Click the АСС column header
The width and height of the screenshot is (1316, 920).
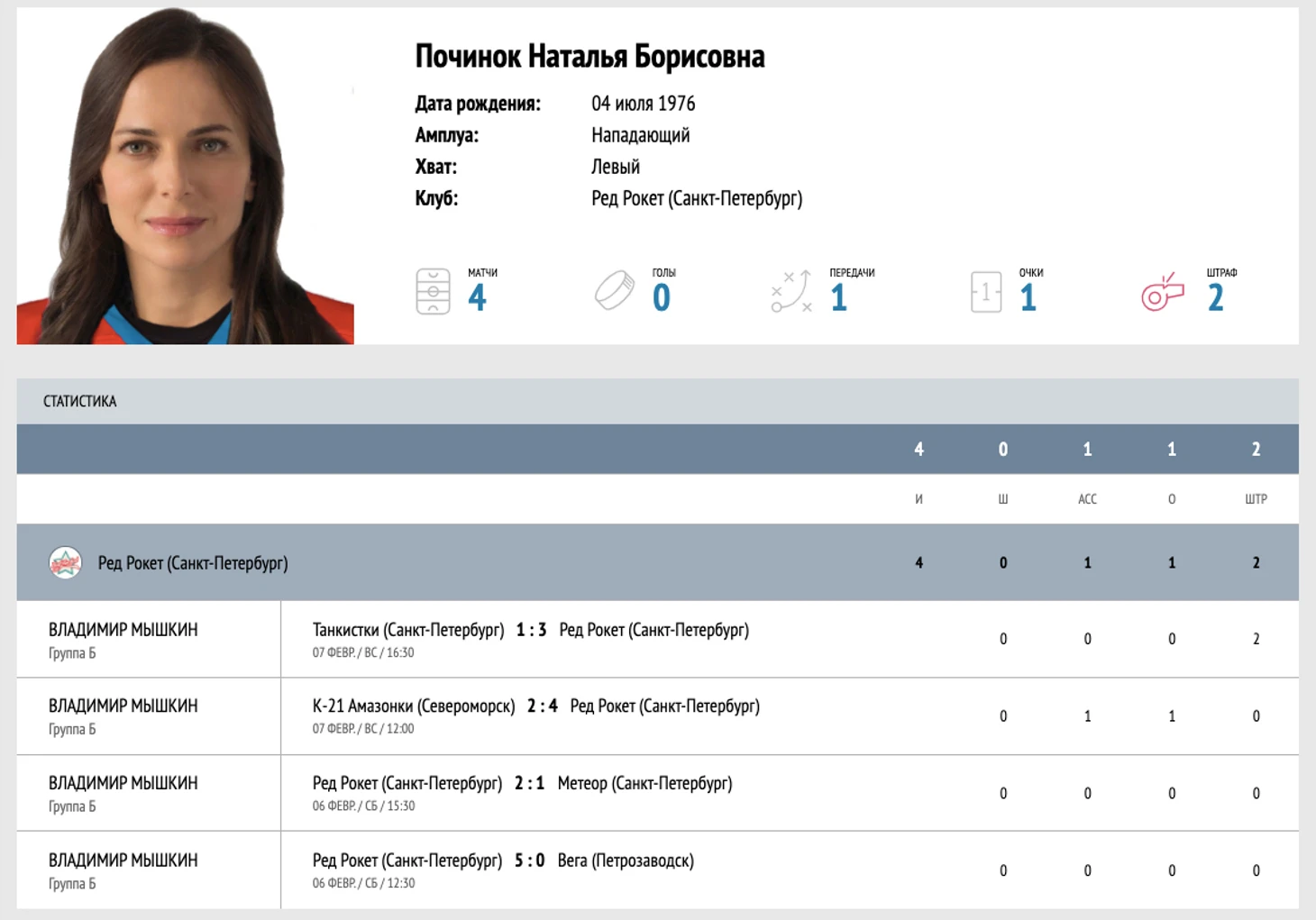click(x=1088, y=499)
